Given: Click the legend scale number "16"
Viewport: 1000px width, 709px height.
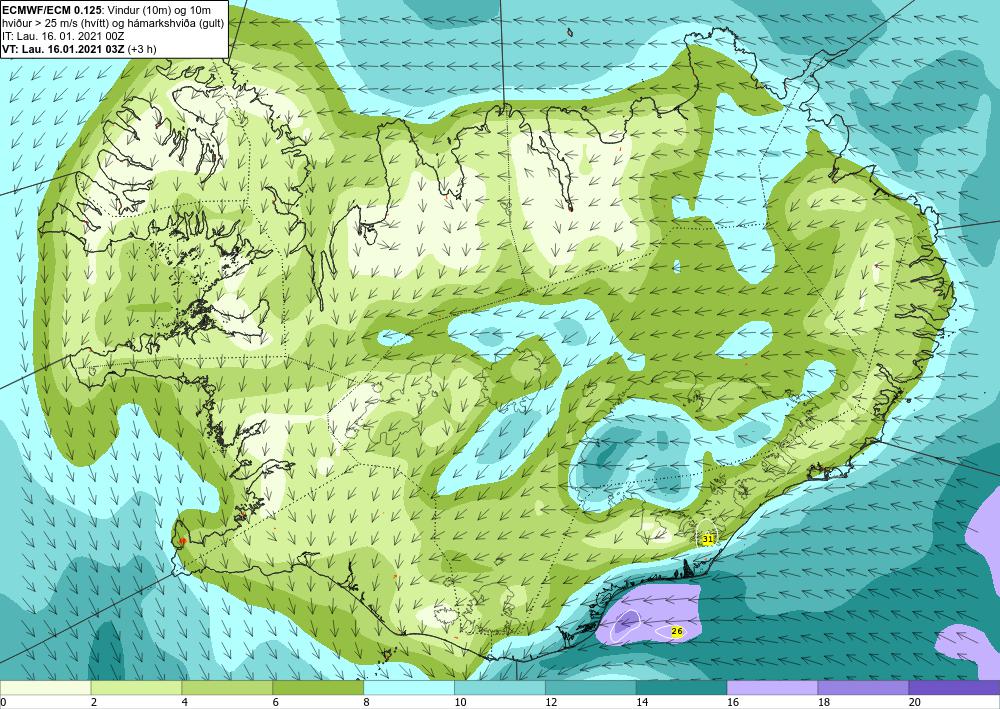Looking at the screenshot, I should pyautogui.click(x=733, y=702).
